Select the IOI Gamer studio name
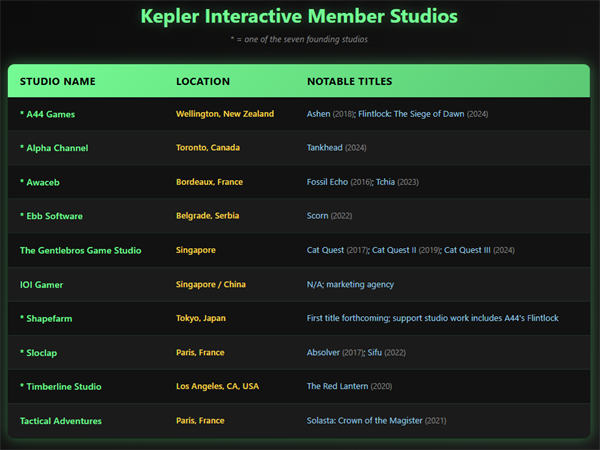This screenshot has width=600, height=450. click(41, 285)
